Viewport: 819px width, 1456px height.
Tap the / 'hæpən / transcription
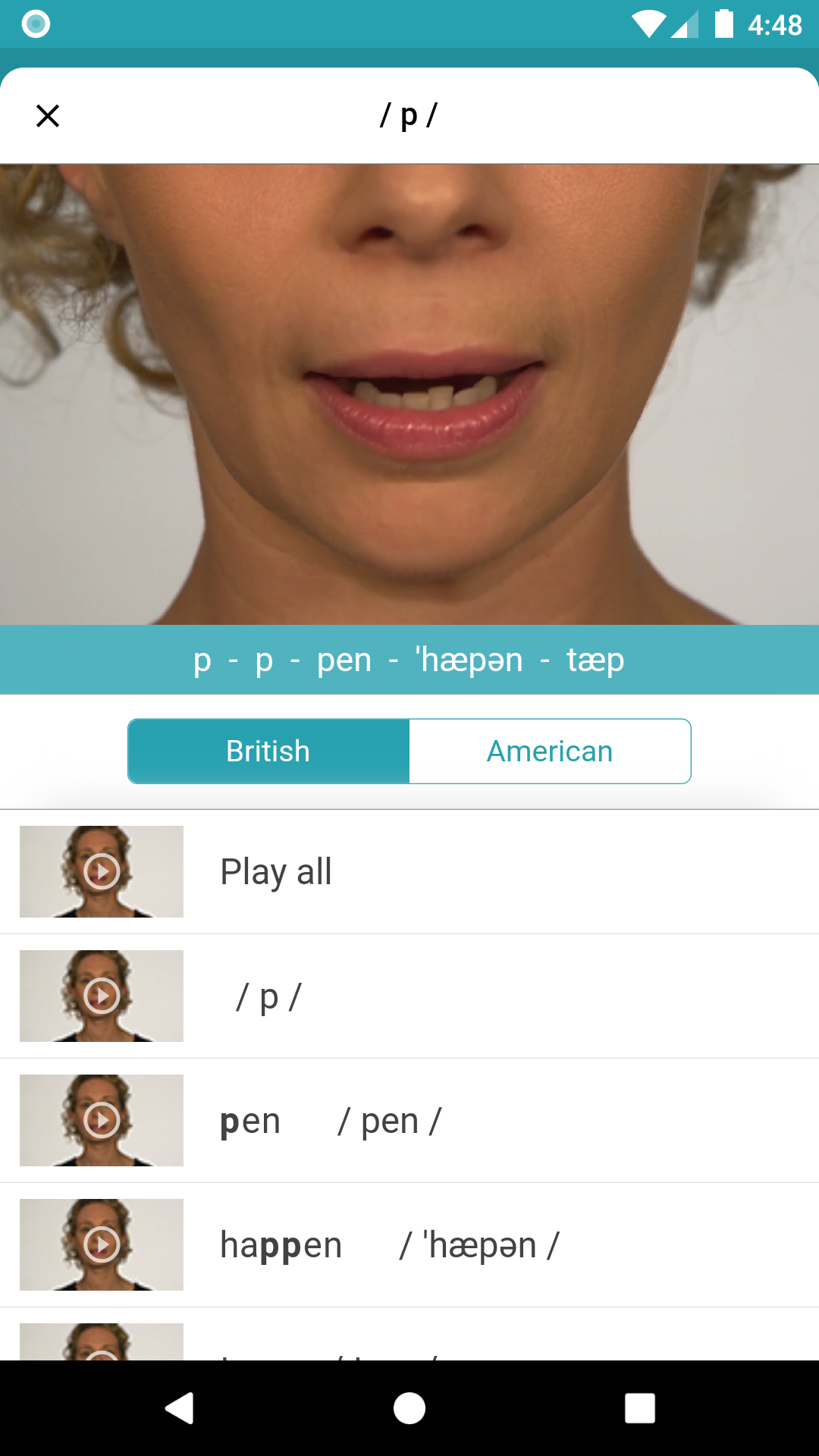(x=479, y=1246)
